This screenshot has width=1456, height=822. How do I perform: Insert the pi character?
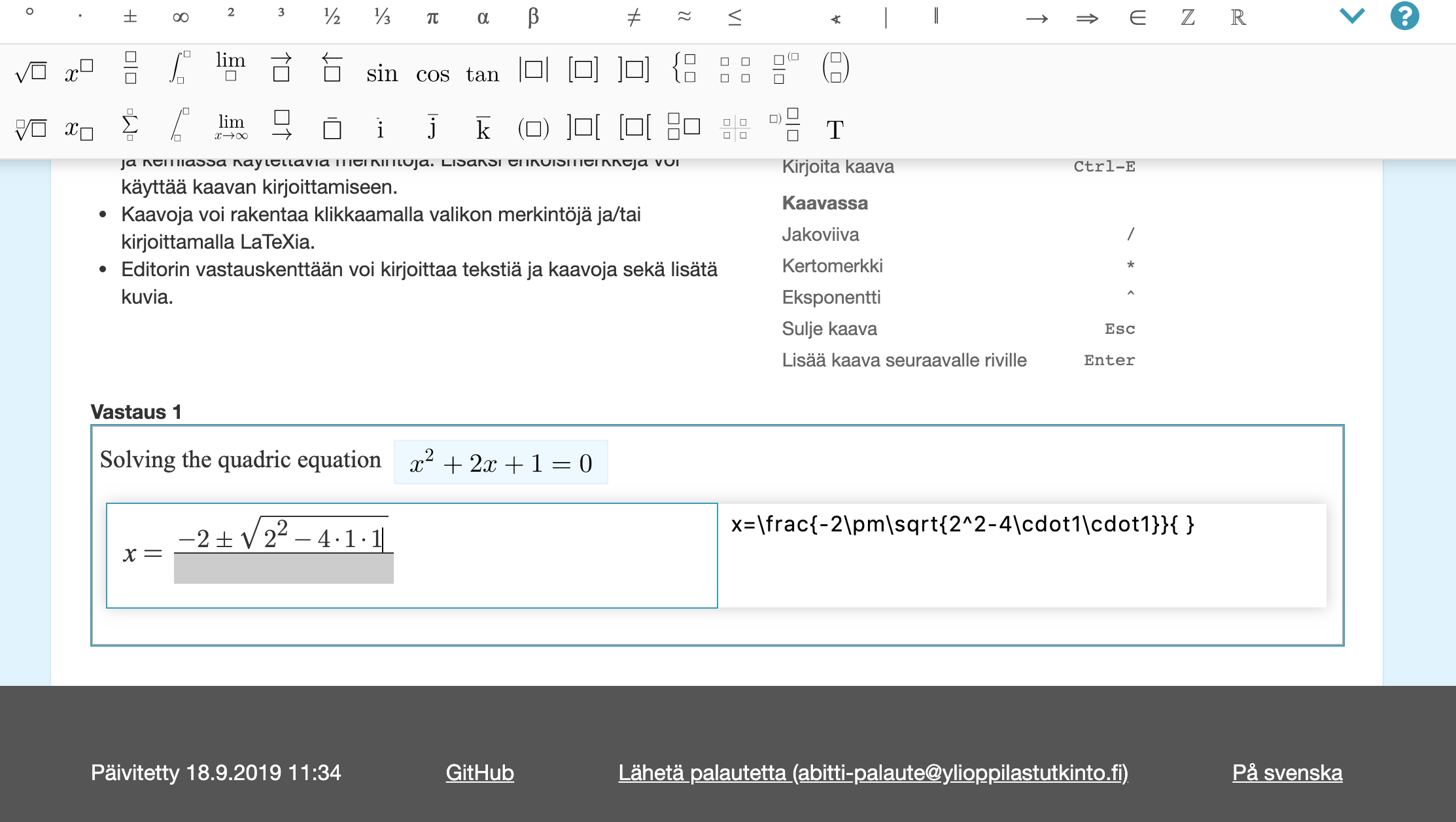(432, 18)
